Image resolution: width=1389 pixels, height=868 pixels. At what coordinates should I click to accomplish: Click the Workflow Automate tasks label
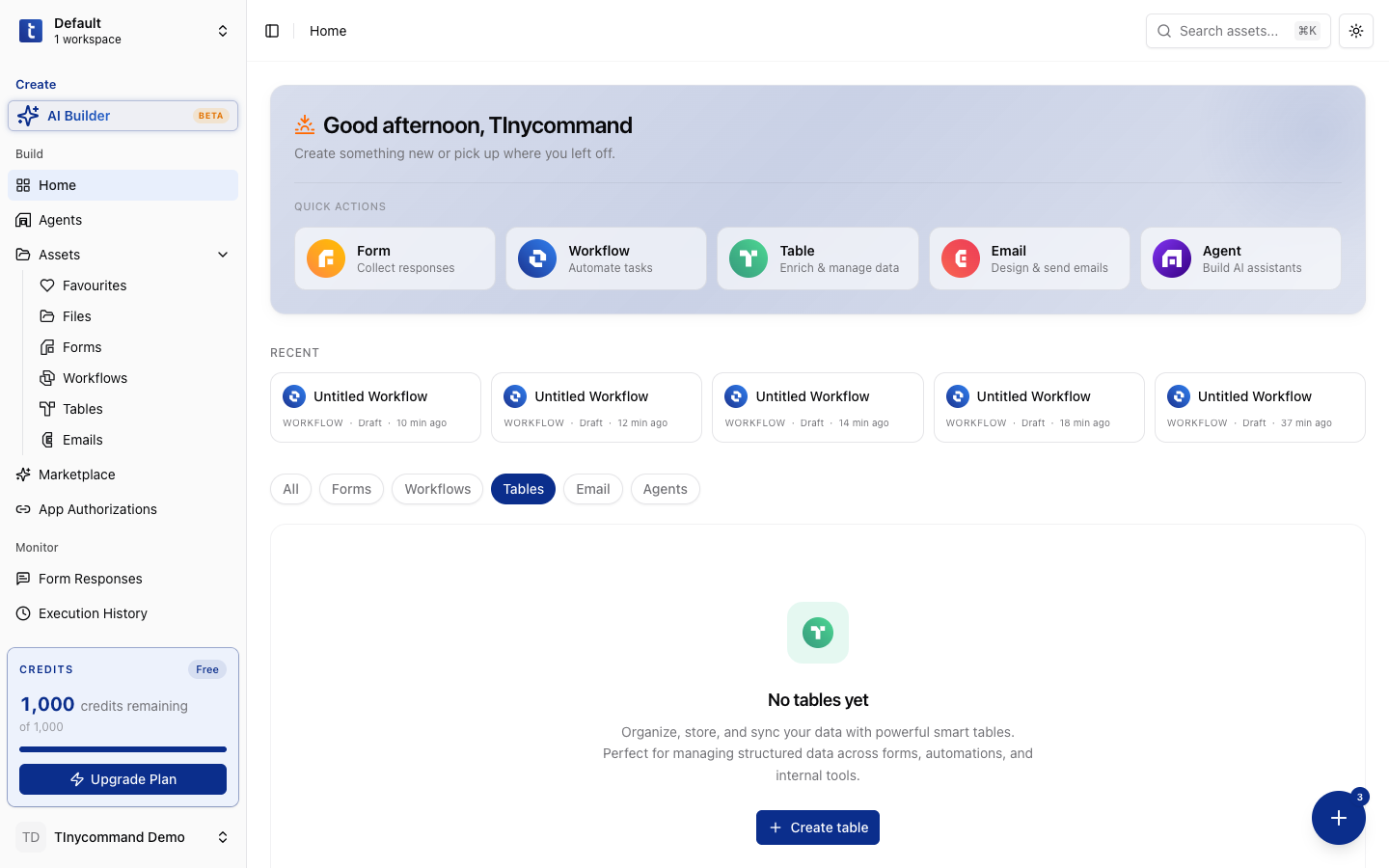pyautogui.click(x=611, y=258)
